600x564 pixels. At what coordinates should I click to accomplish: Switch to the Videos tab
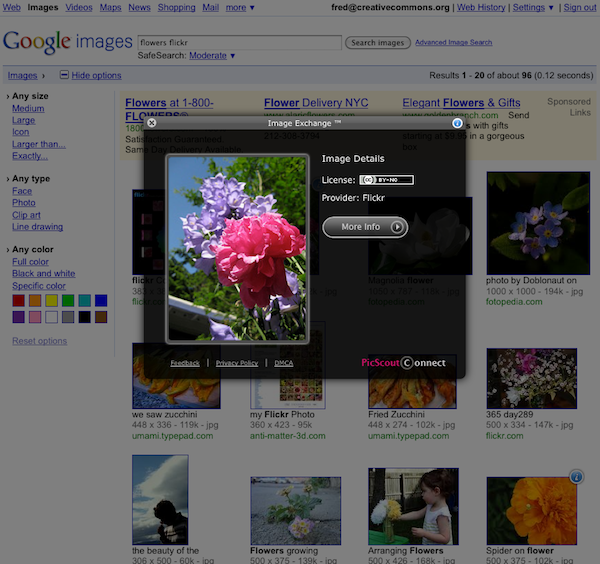(79, 7)
